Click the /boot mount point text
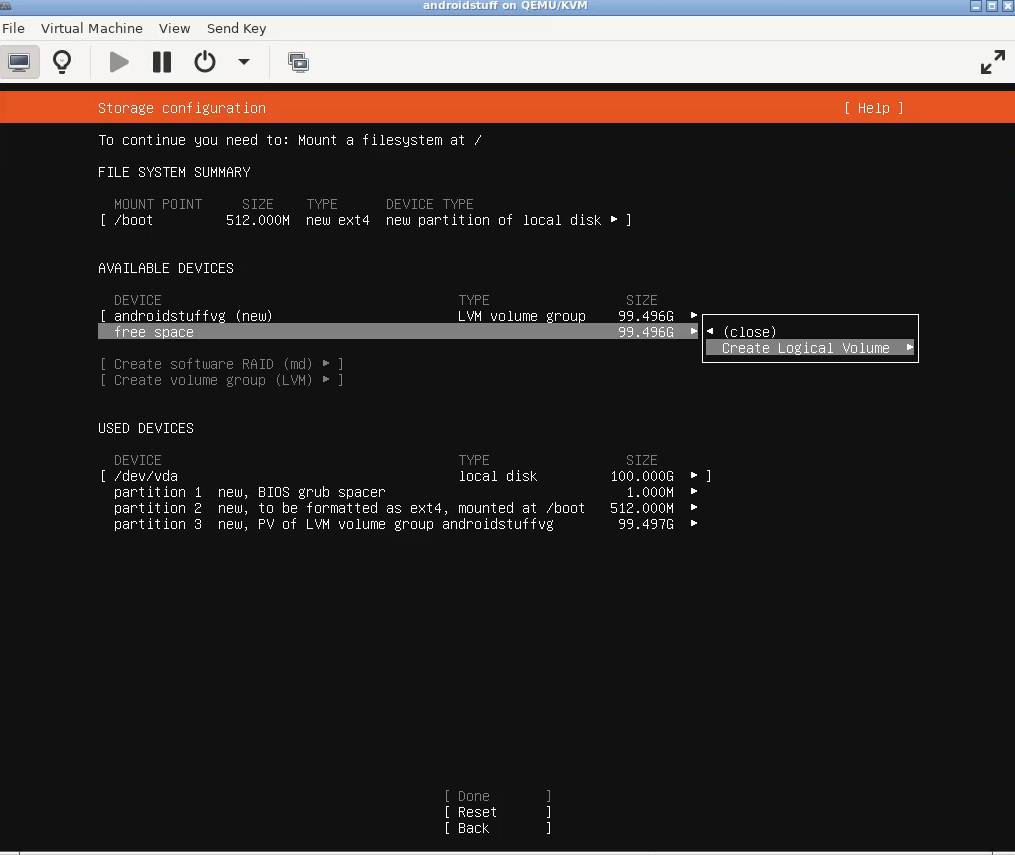 [x=133, y=220]
